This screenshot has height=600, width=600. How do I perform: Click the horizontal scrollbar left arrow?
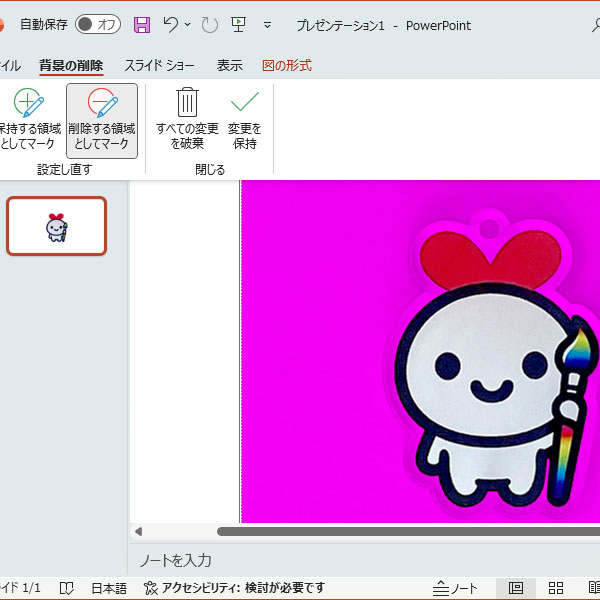[139, 532]
